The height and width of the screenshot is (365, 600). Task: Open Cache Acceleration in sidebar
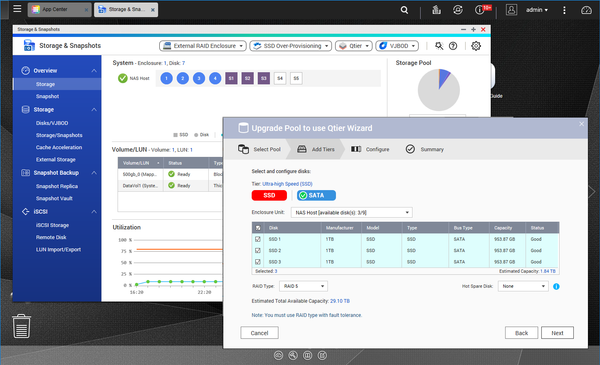59,147
